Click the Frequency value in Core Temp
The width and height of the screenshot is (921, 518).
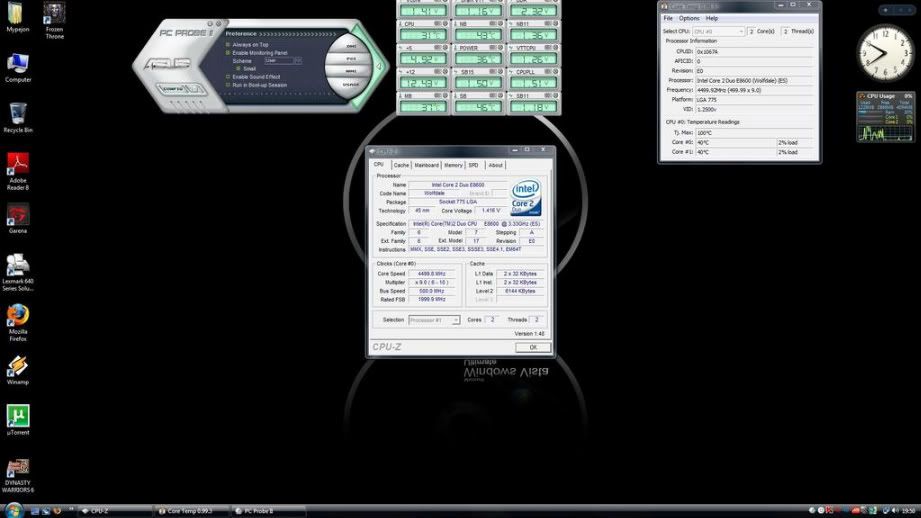coord(754,90)
